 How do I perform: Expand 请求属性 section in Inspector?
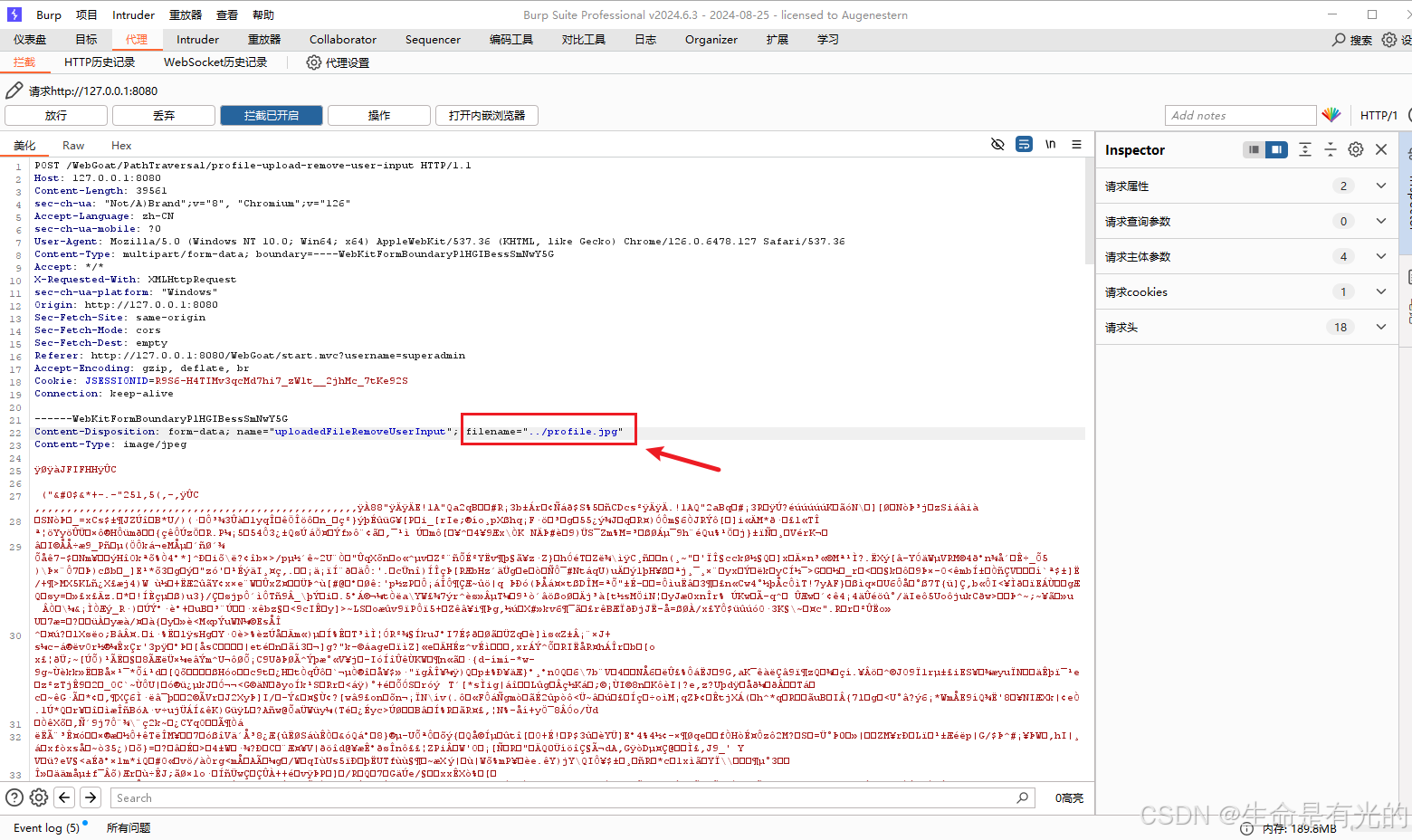tap(1380, 186)
